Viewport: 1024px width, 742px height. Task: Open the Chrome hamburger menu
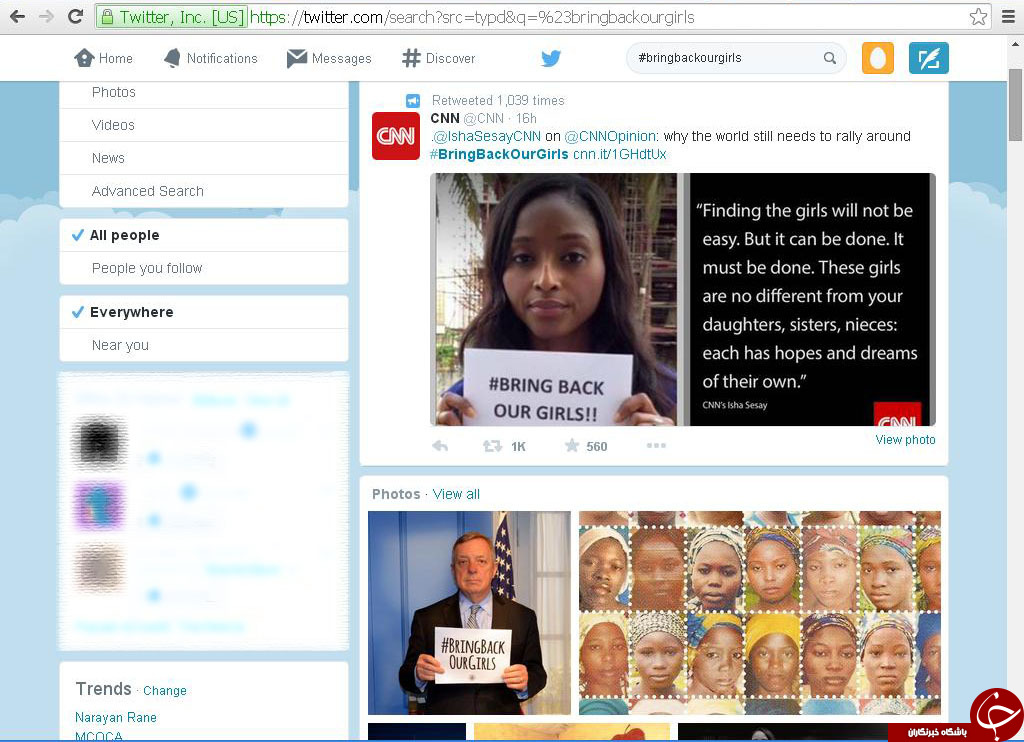click(x=1008, y=16)
